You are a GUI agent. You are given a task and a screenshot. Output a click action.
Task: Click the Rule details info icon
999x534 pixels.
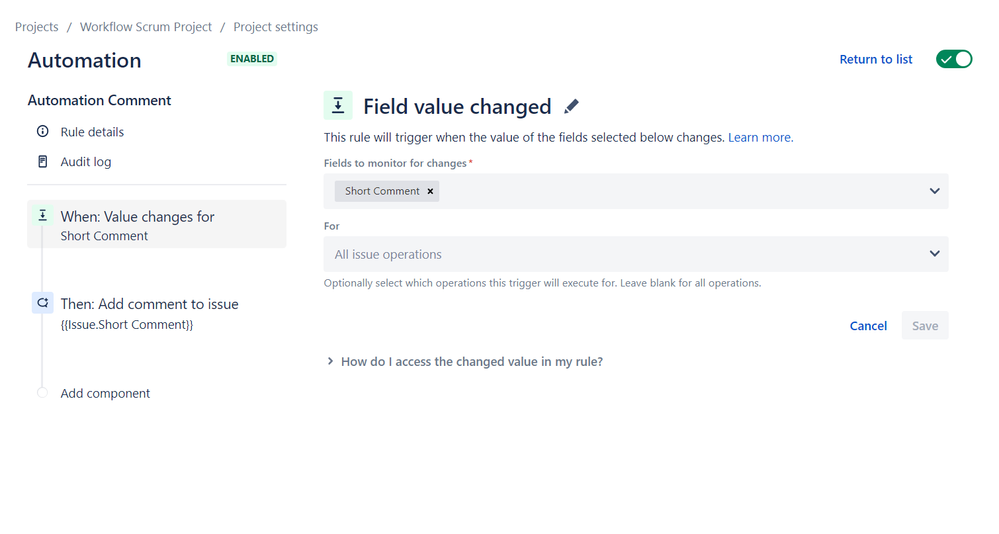[42, 132]
